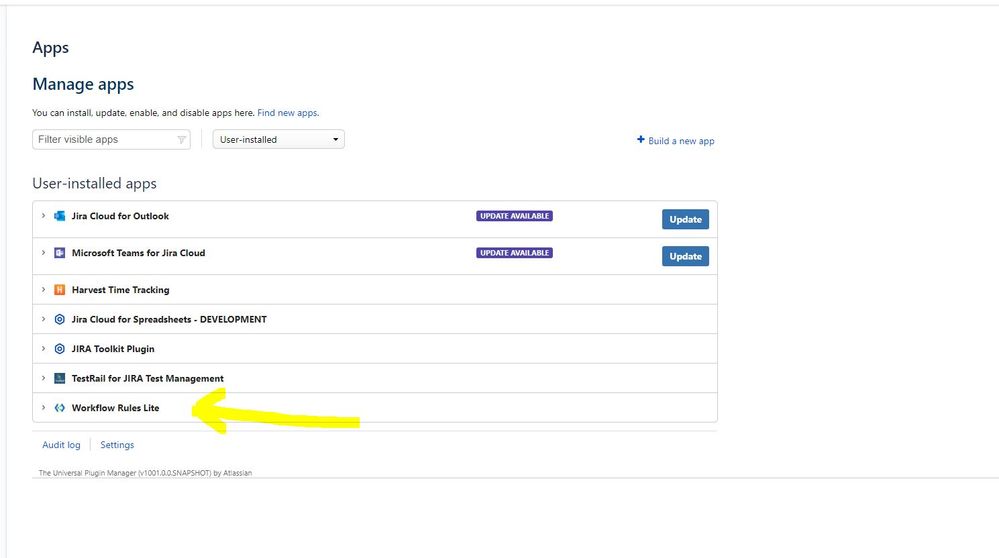Update Jira Cloud for Outlook app
999x558 pixels.
[685, 219]
